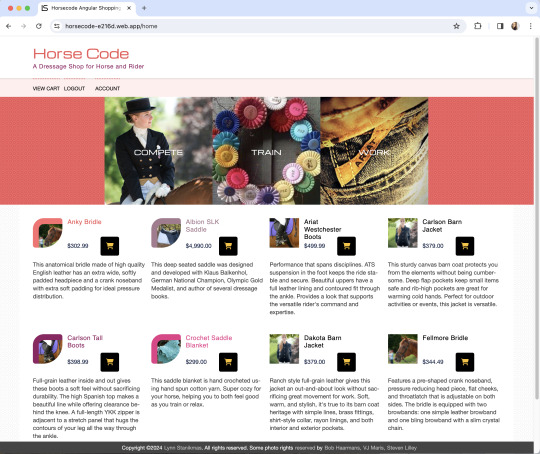540x454 pixels.
Task: Add Albion SLK Saddle to cart
Action: pyautogui.click(x=228, y=246)
